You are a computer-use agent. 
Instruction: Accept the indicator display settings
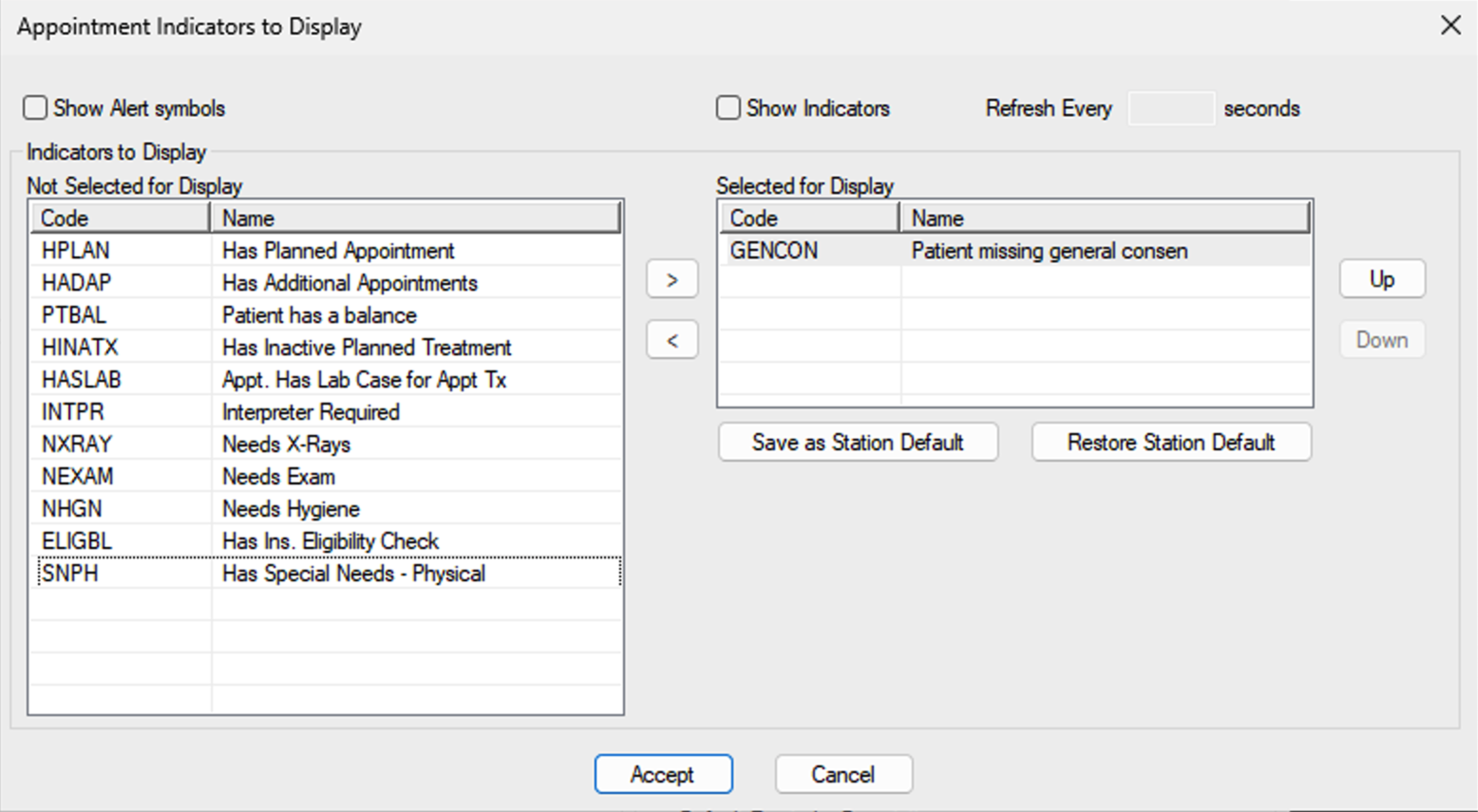click(663, 774)
